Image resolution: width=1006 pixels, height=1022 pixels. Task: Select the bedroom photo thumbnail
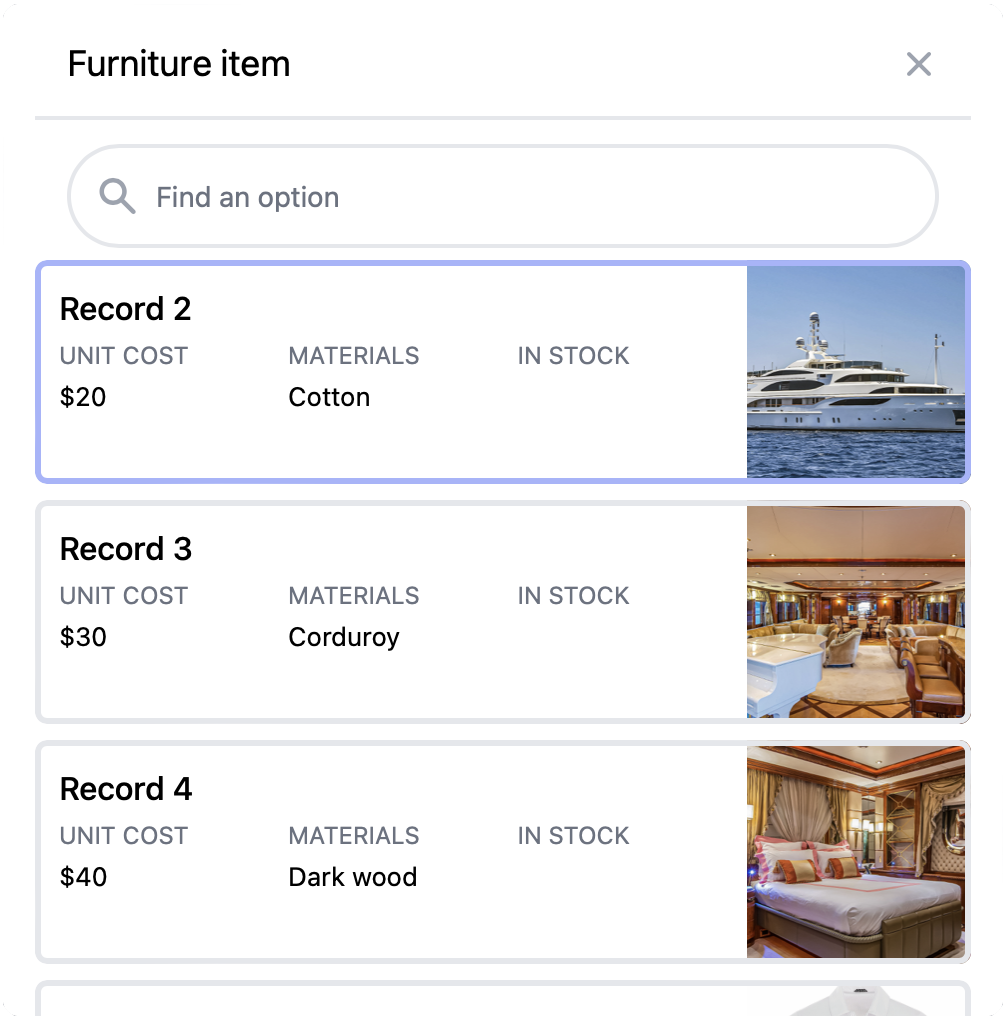pyautogui.click(x=856, y=852)
